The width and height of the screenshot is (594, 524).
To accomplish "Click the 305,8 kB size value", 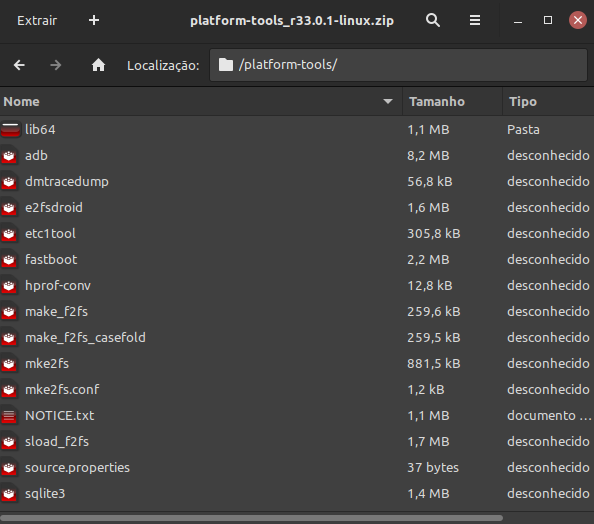I will pos(434,234).
